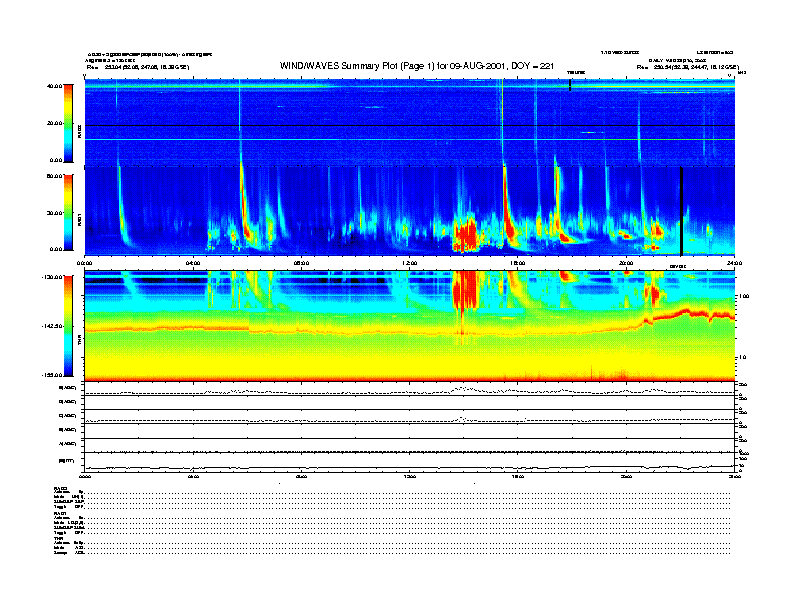Click the RAD2 heading in the bottom status list

[x=61, y=488]
